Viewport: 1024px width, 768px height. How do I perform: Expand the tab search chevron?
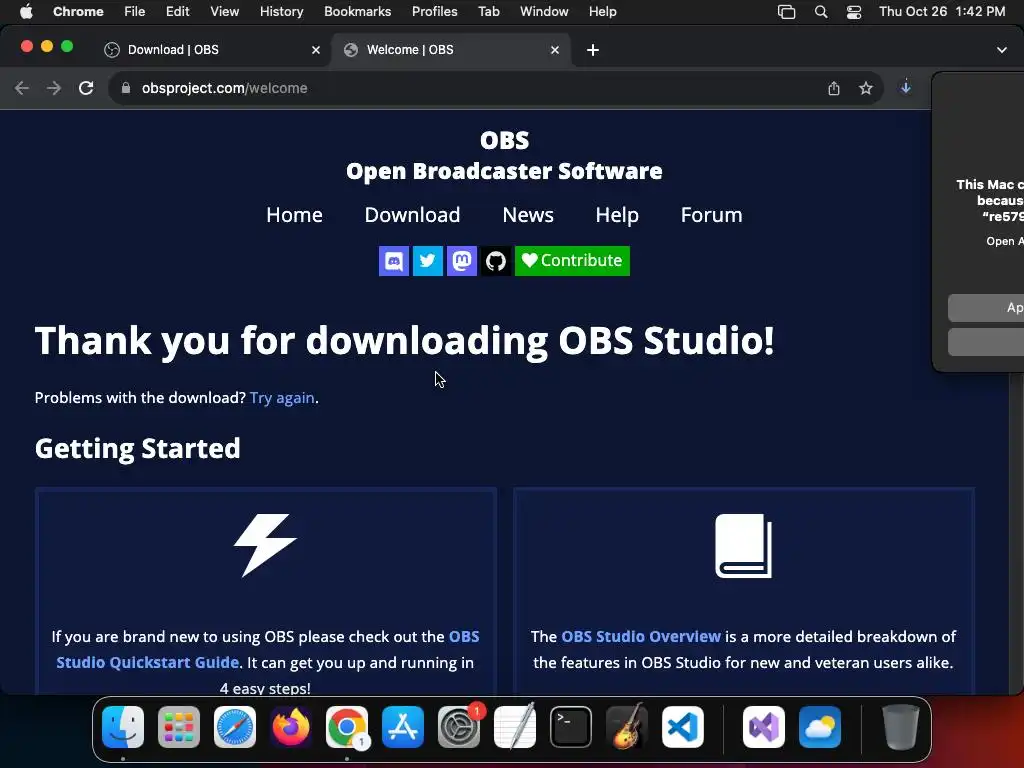click(x=1002, y=50)
